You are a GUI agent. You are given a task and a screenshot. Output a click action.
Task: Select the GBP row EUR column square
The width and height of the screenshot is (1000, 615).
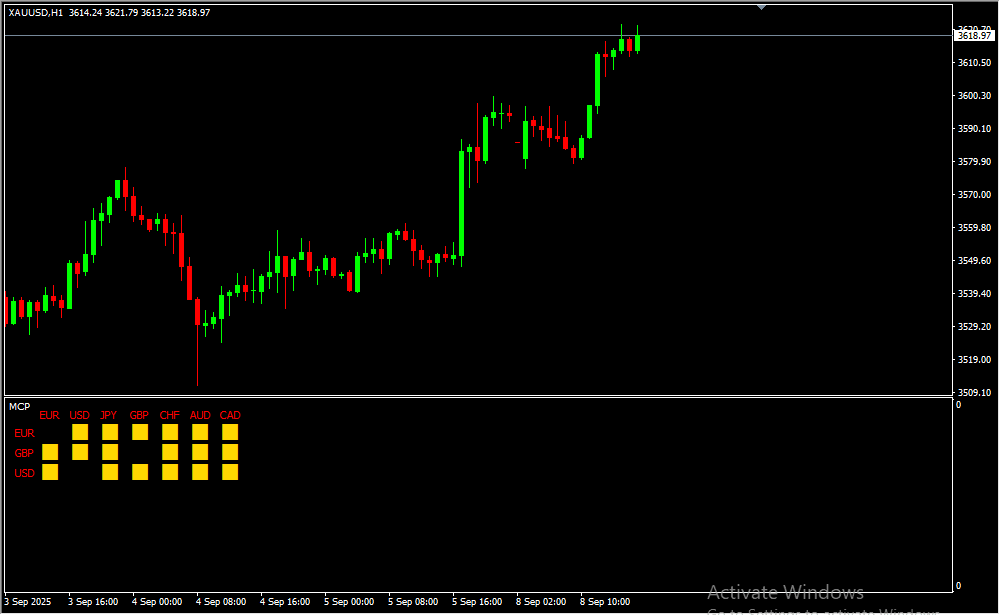pos(50,452)
